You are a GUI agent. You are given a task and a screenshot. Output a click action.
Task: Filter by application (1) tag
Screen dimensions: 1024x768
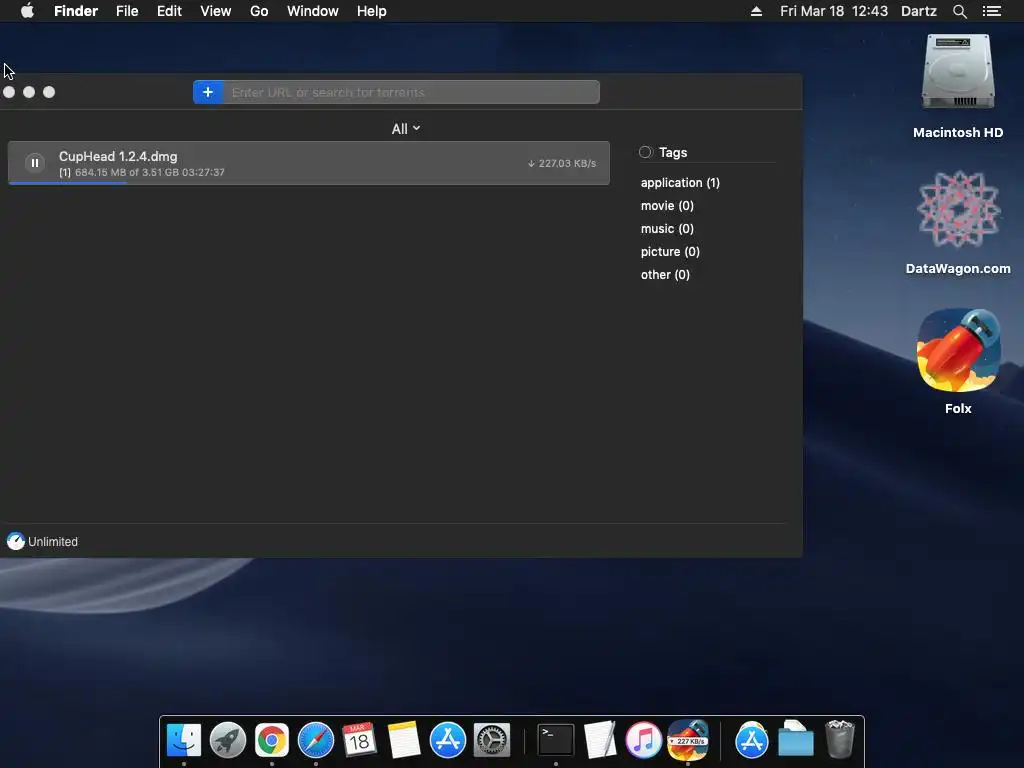coord(680,183)
